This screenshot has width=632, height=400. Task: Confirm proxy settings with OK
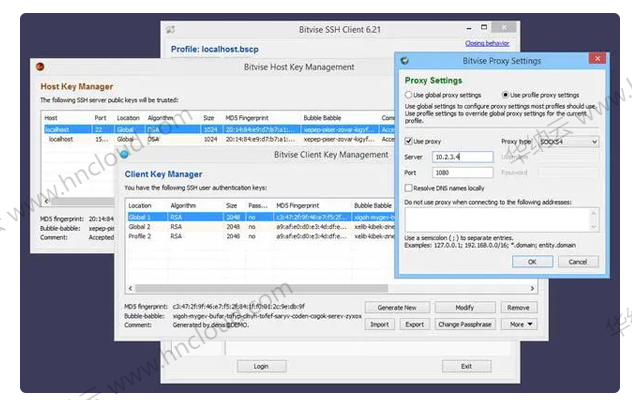532,262
